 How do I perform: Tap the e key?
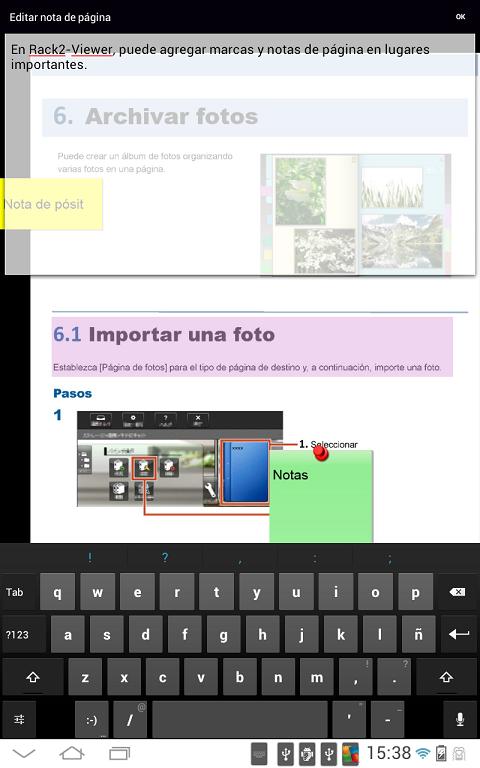coord(138,592)
